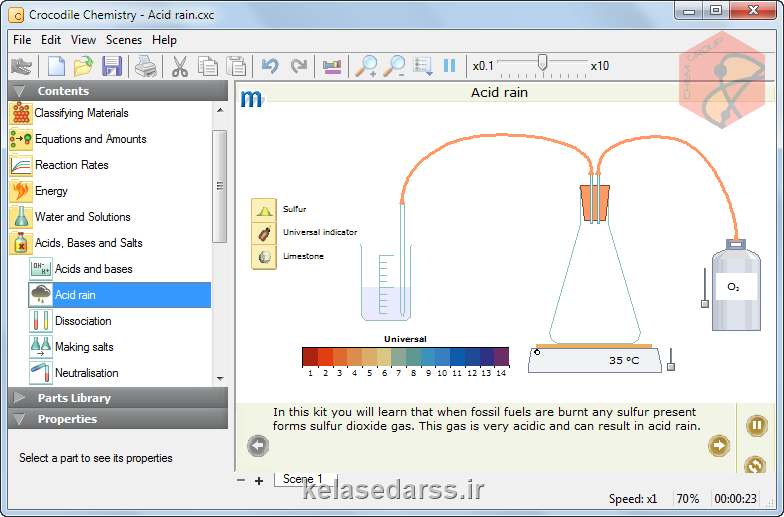Open the Help menu

click(164, 40)
